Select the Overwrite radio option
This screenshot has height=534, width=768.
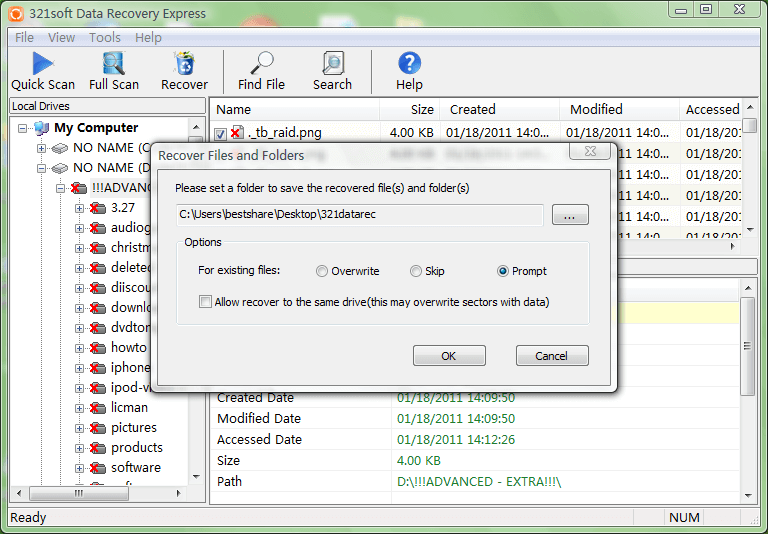(x=321, y=271)
